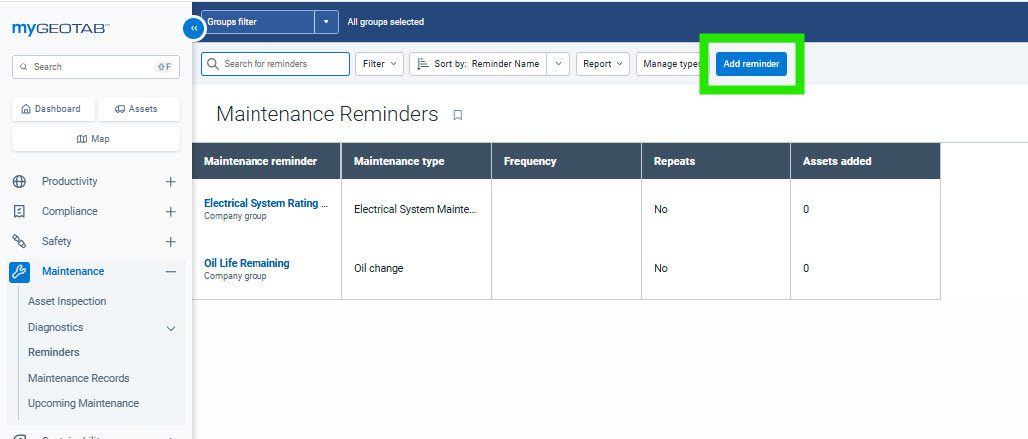This screenshot has width=1028, height=439.
Task: Click the MyGeotab logo
Action: click(x=61, y=29)
